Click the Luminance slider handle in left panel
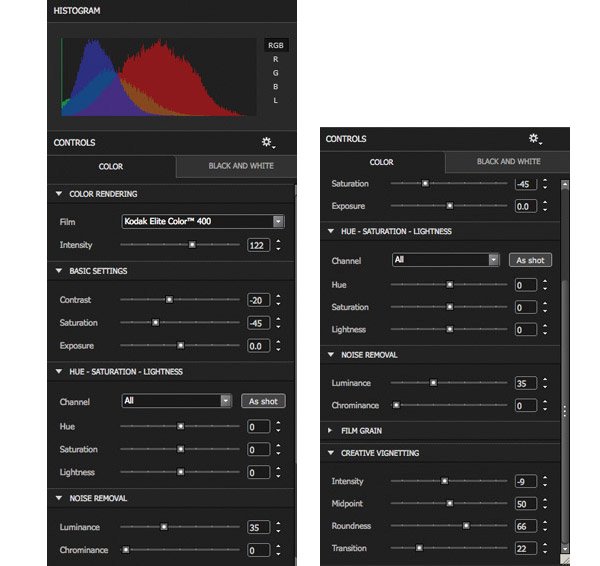This screenshot has width=600, height=566. pyautogui.click(x=164, y=527)
